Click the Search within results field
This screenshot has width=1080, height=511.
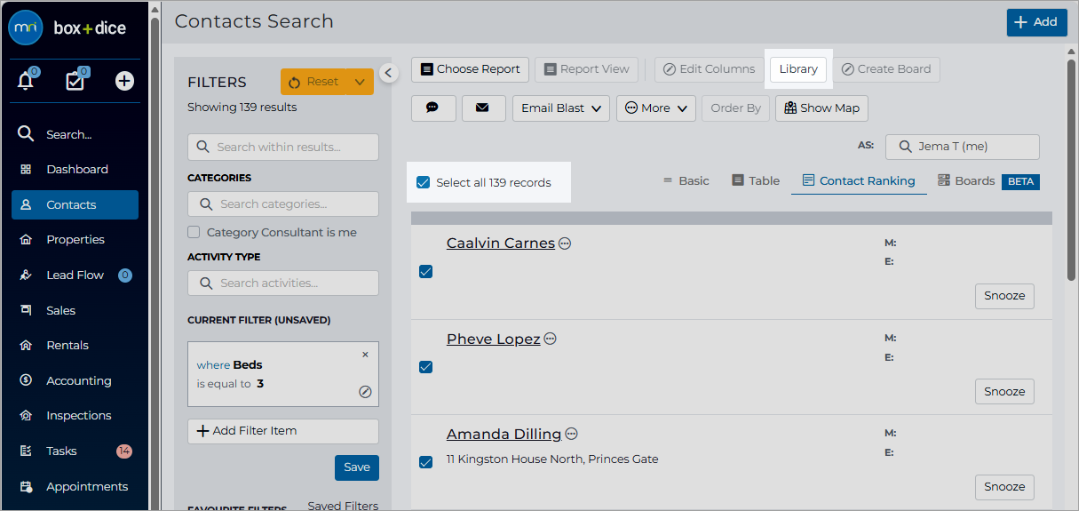coord(283,147)
